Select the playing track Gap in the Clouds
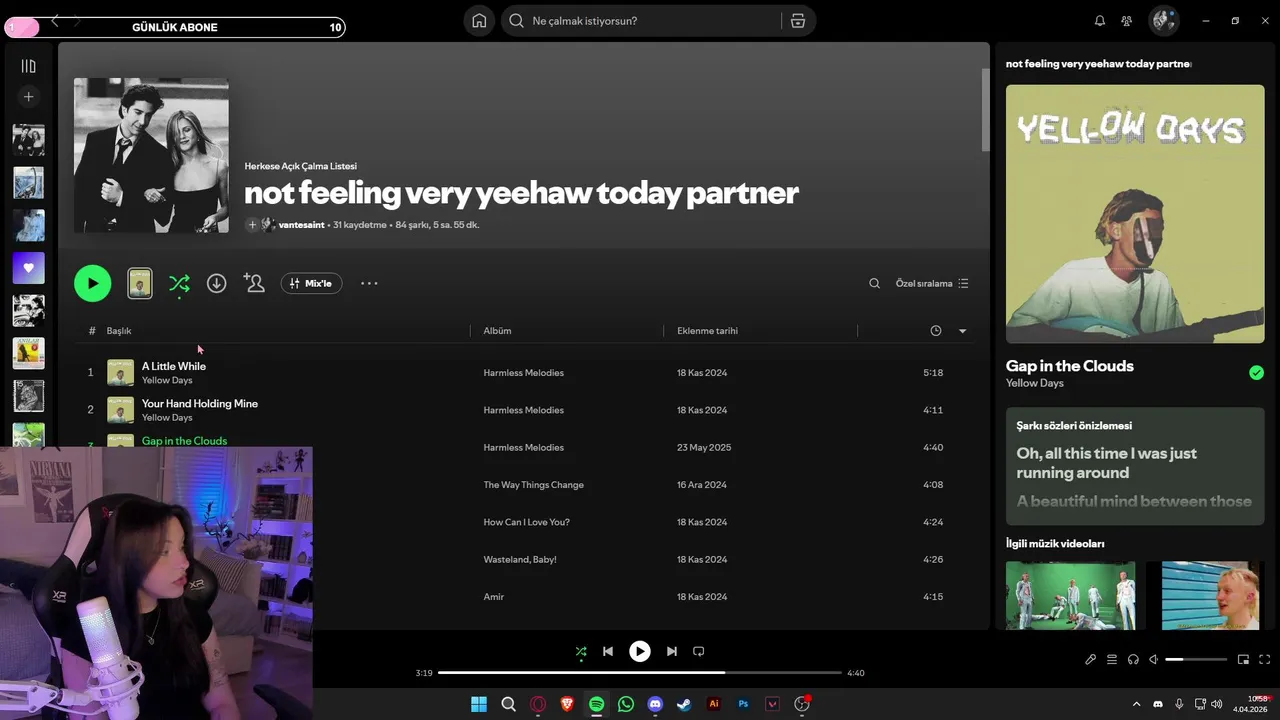Screen dimensions: 1280x720 pos(184,441)
